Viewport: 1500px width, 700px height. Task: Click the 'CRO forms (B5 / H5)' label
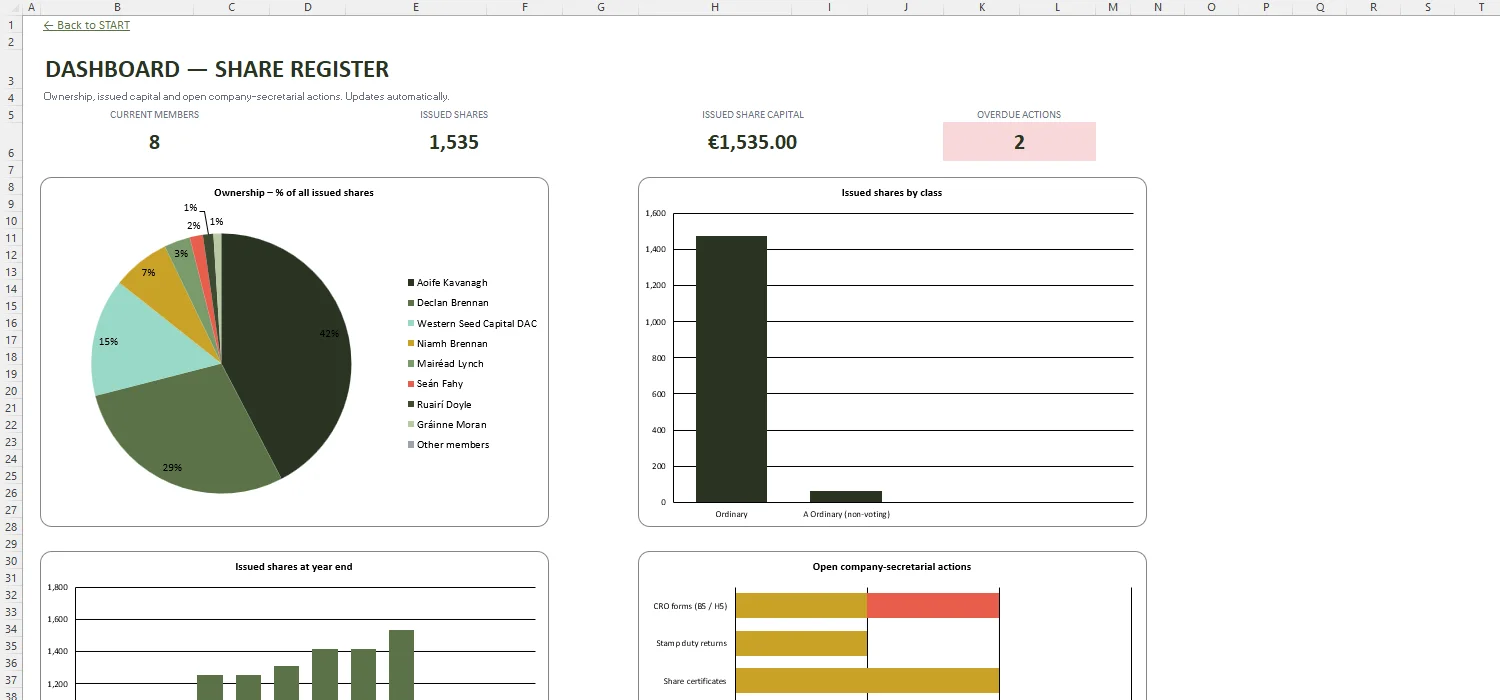point(690,606)
